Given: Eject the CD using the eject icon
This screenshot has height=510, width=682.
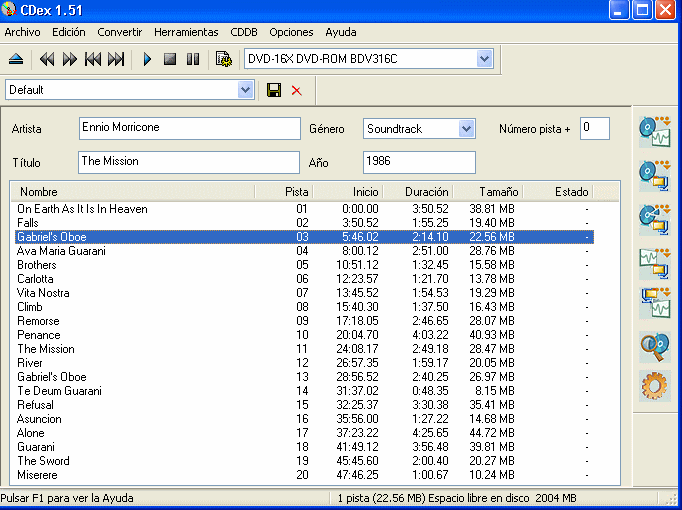Looking at the screenshot, I should pos(16,60).
